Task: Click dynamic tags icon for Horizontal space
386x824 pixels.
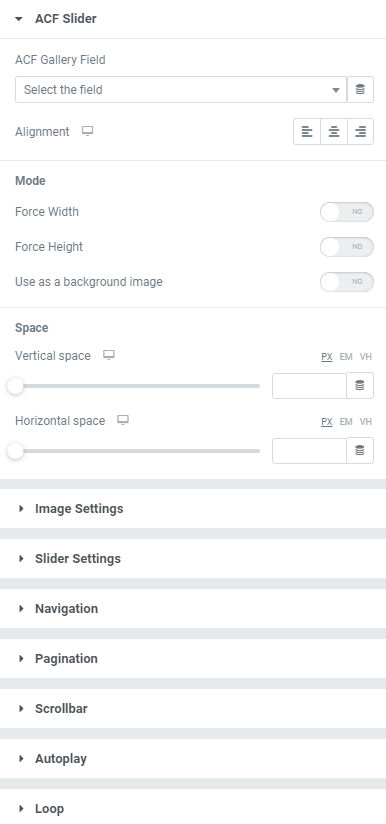Action: 360,450
